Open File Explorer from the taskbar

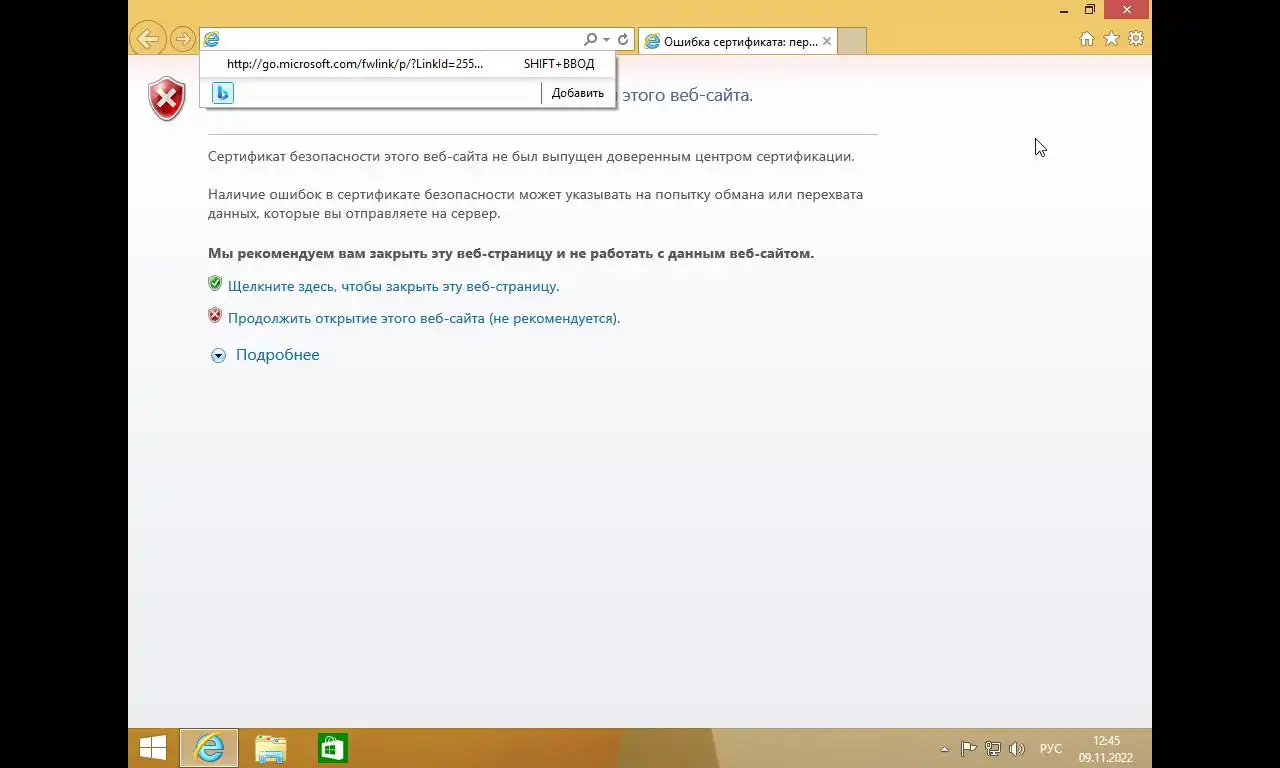pyautogui.click(x=270, y=748)
